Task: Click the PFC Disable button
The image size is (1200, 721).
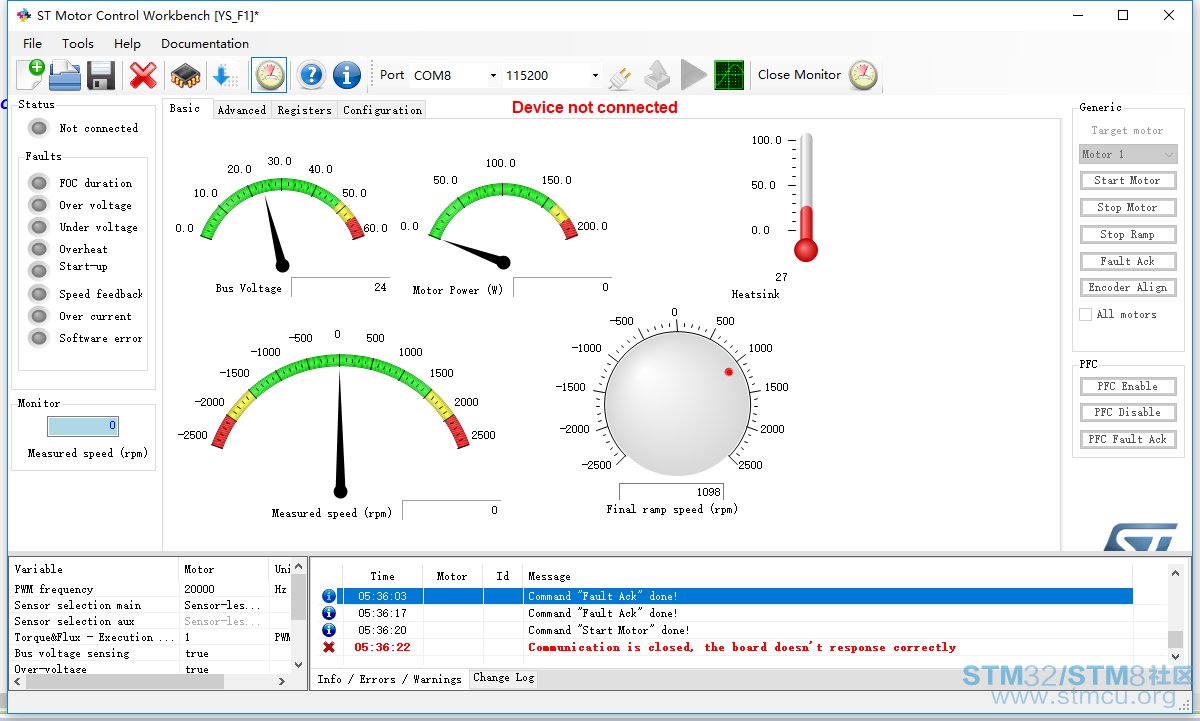Action: click(x=1128, y=412)
